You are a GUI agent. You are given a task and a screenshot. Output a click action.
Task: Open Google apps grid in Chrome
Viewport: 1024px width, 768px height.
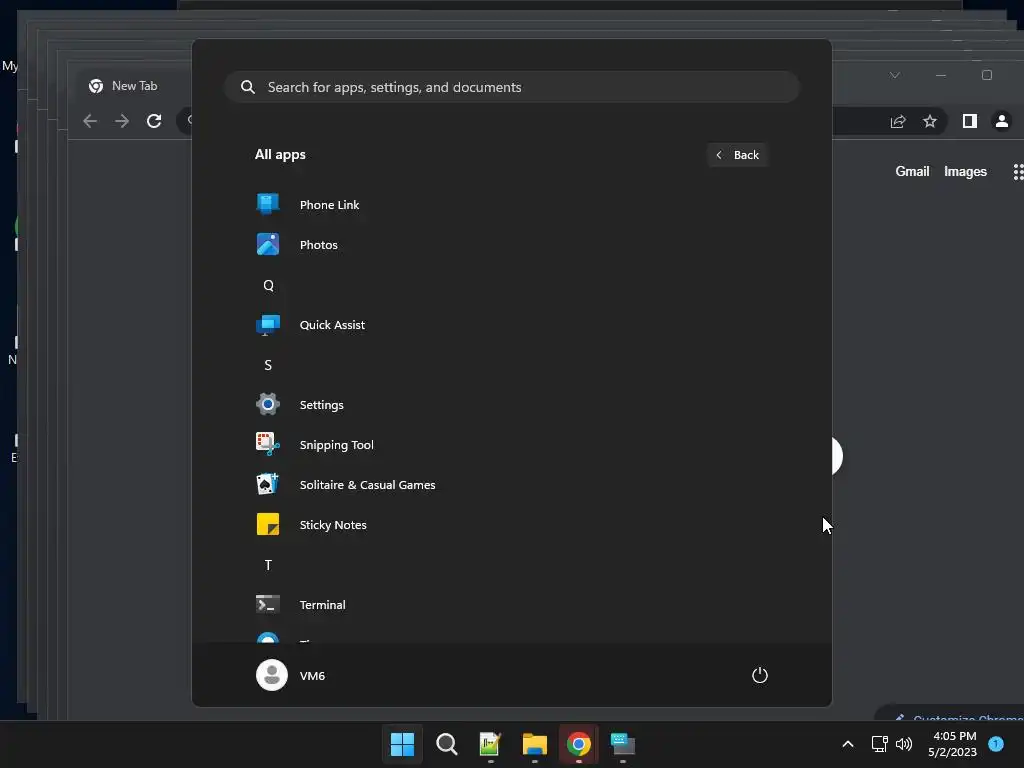tap(1018, 172)
